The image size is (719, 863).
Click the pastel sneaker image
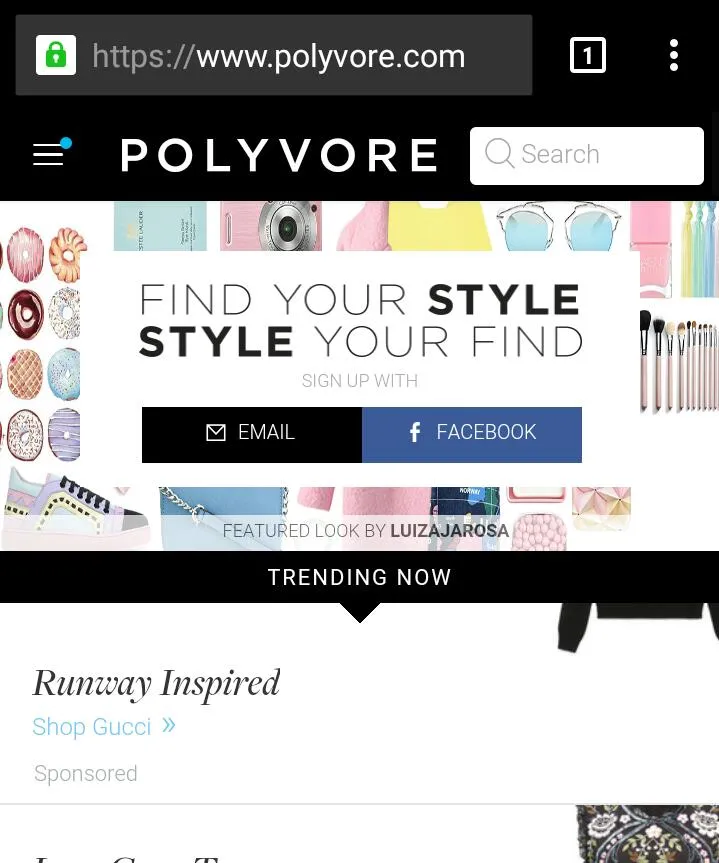pos(75,509)
